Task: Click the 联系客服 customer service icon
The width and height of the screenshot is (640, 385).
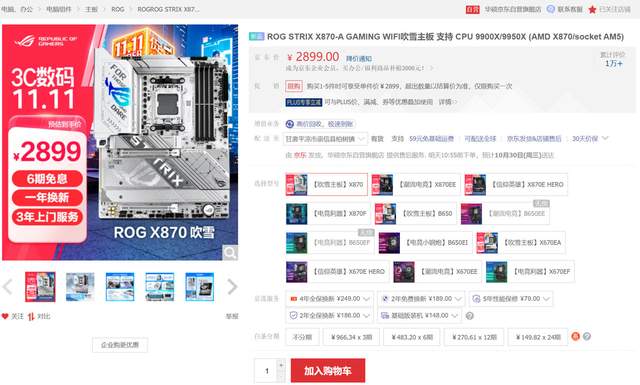Action: [x=551, y=9]
